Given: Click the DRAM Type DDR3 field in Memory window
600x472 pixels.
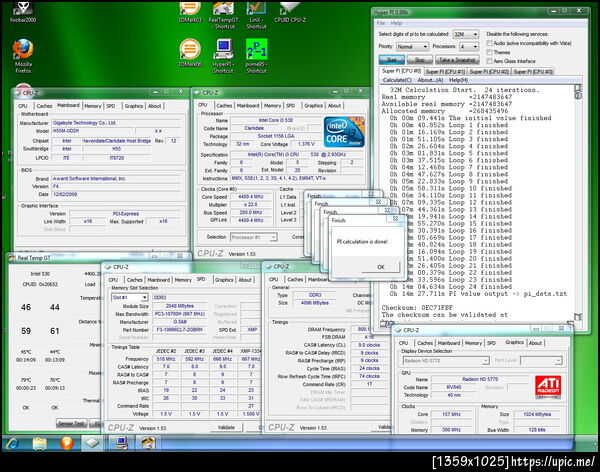Looking at the screenshot, I should pyautogui.click(x=315, y=295).
